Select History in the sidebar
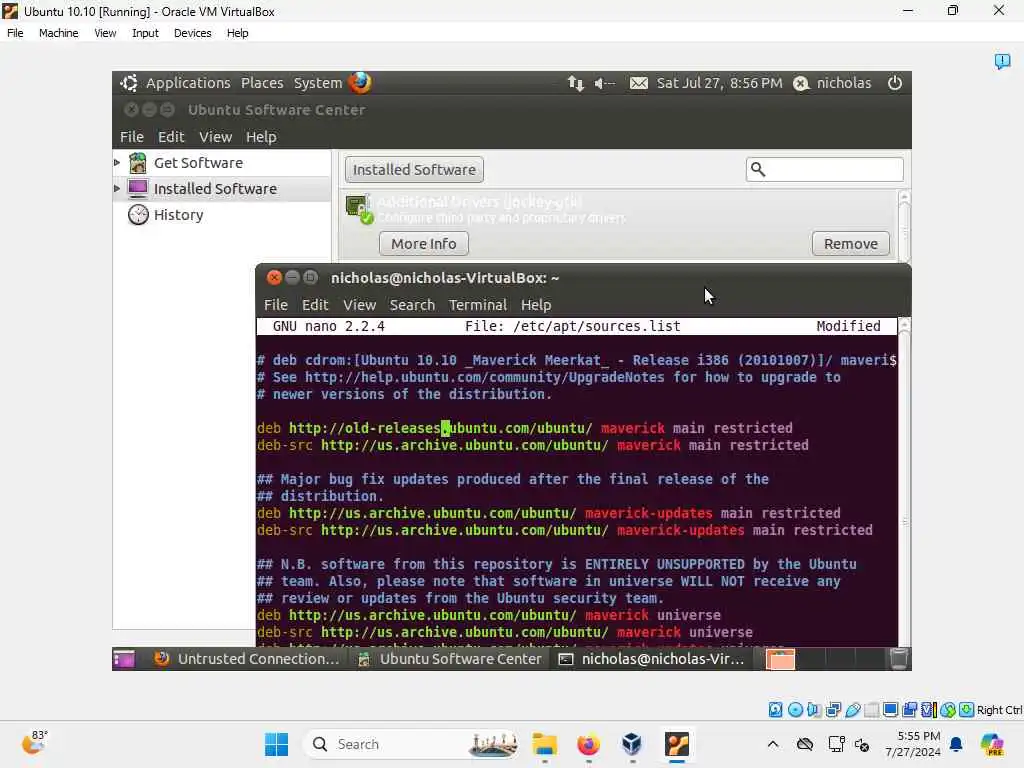The image size is (1024, 768). [x=178, y=215]
